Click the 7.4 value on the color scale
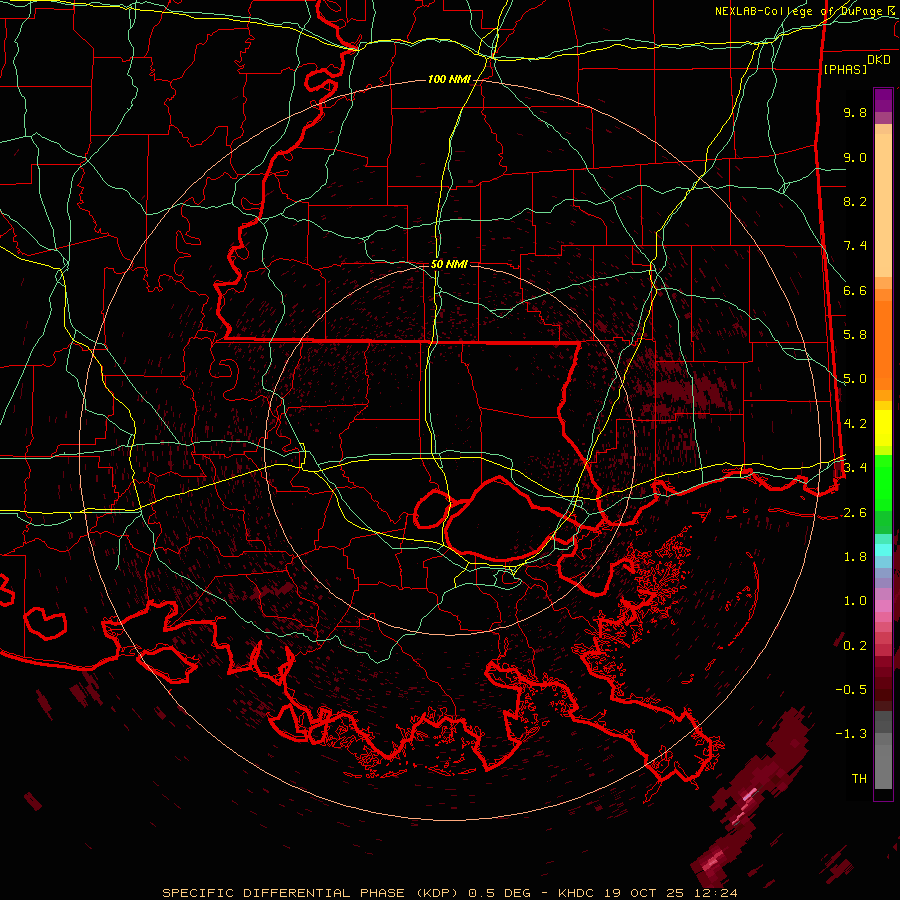Viewport: 900px width, 900px height. pyautogui.click(x=855, y=246)
